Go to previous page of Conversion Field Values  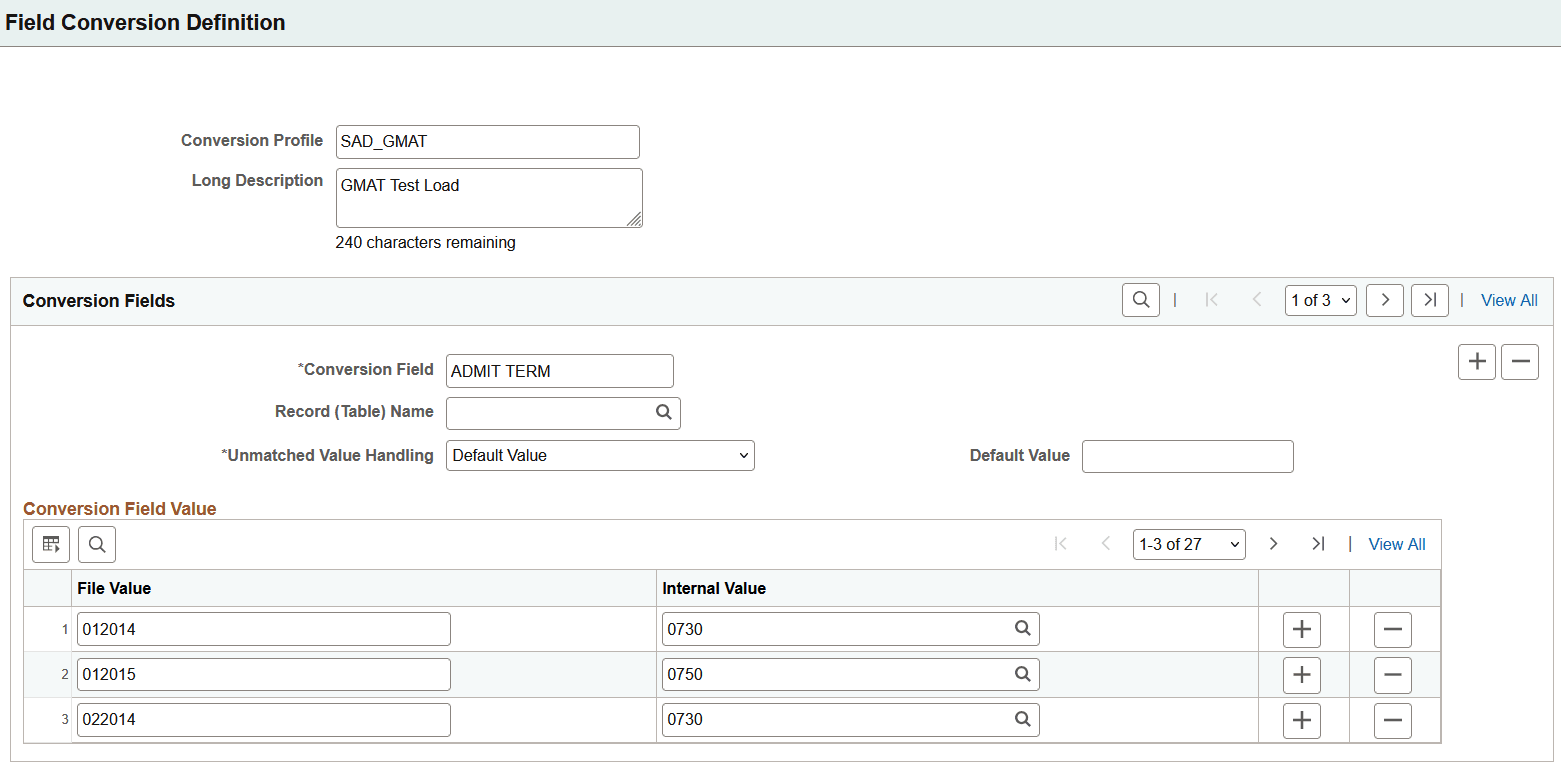click(1106, 544)
